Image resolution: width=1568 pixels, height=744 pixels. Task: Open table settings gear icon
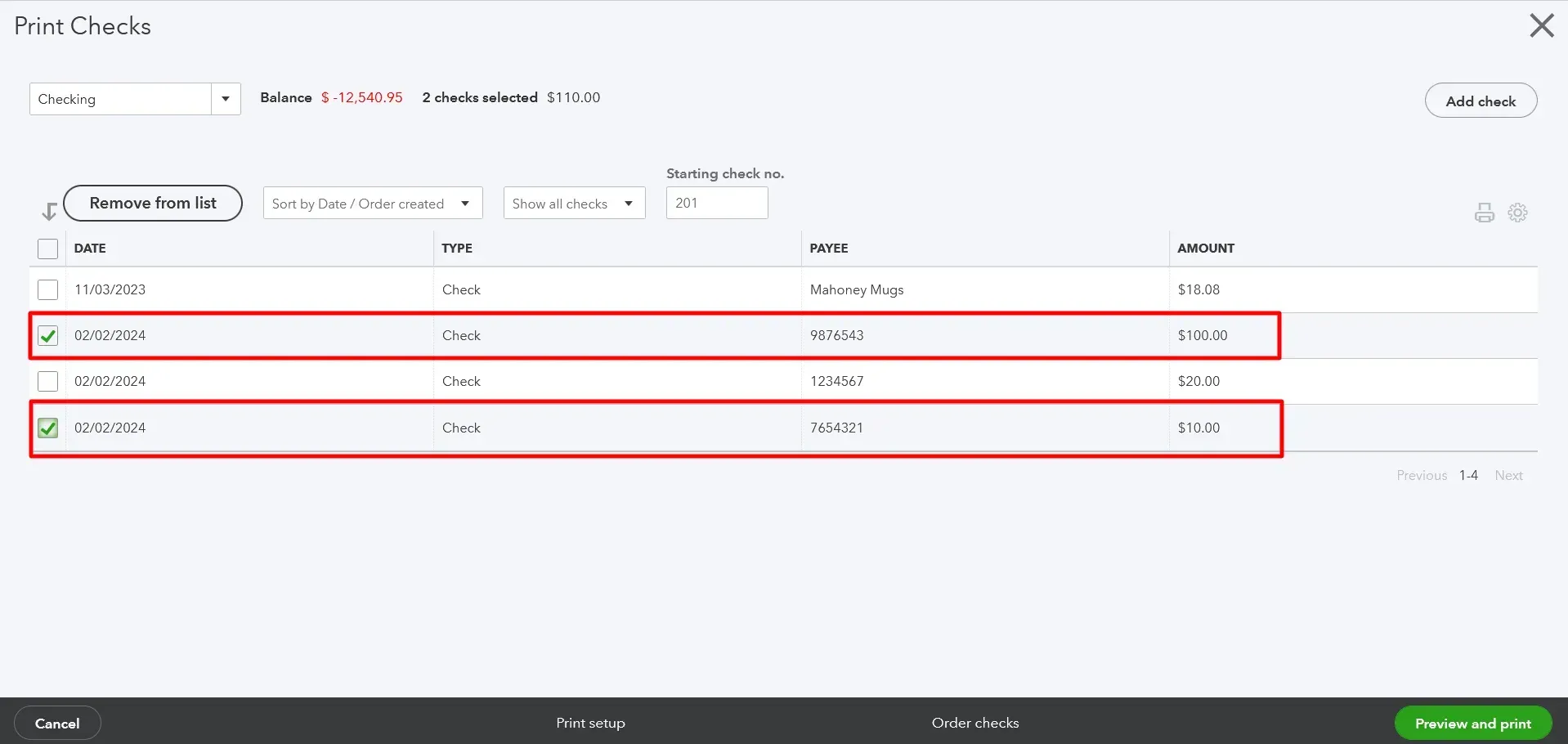tap(1518, 213)
